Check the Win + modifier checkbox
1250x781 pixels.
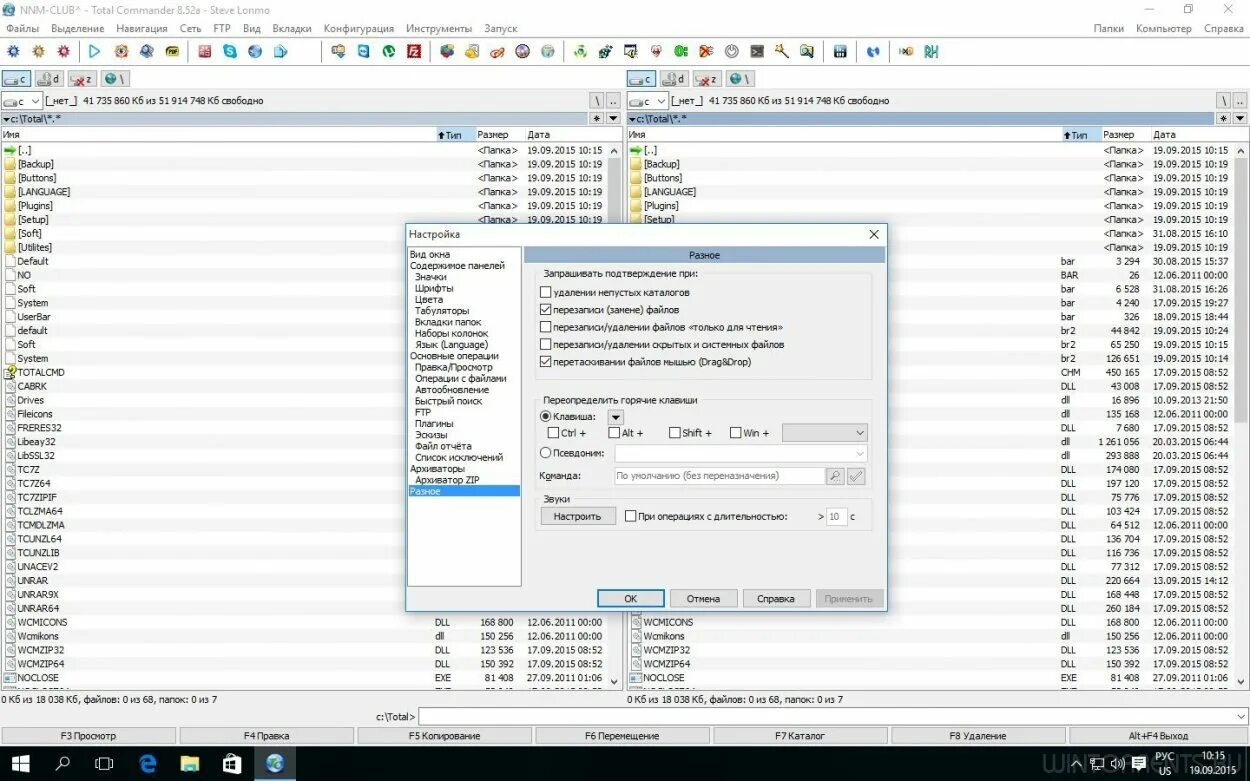tap(735, 433)
